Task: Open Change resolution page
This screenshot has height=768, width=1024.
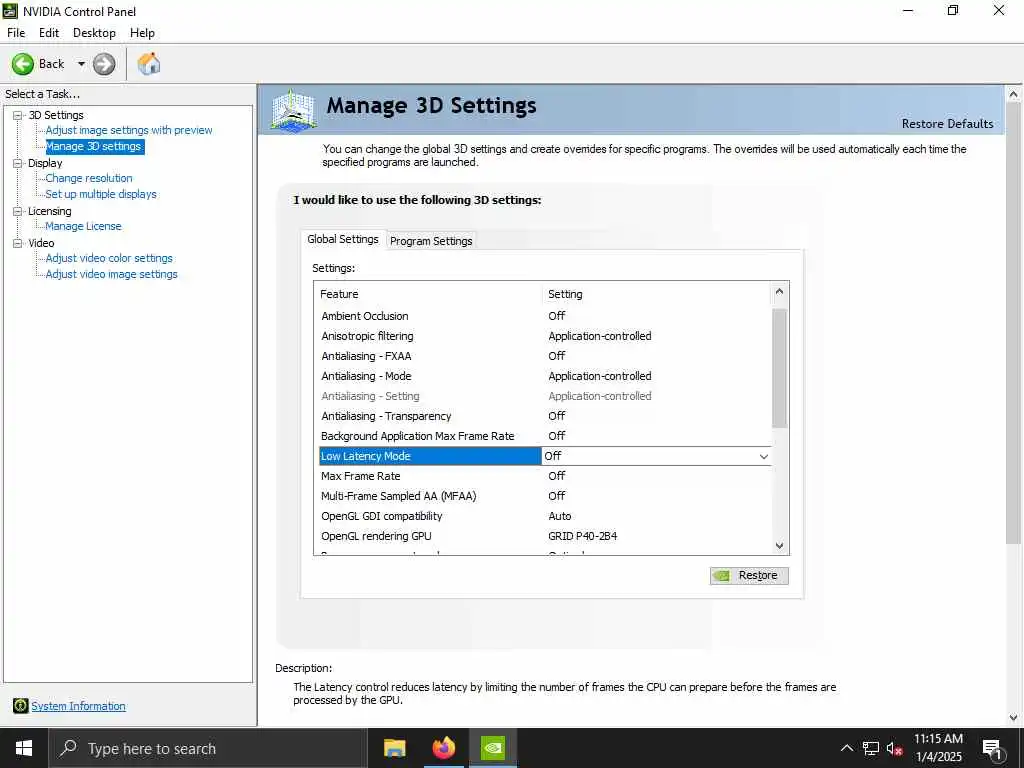Action: pos(89,178)
